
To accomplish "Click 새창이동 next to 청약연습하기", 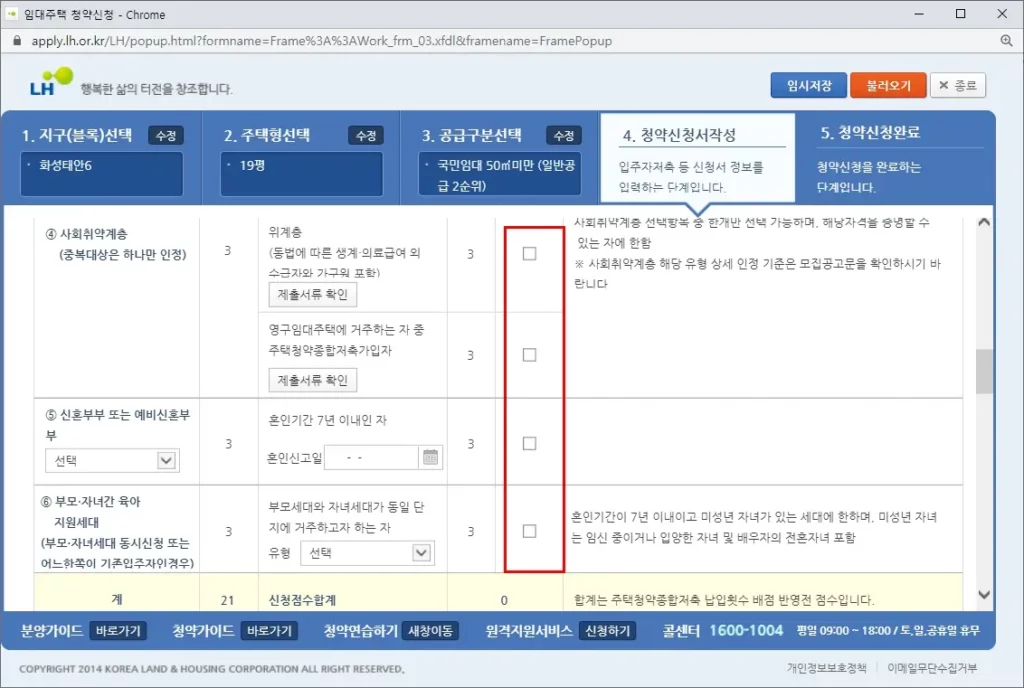I will pyautogui.click(x=430, y=631).
